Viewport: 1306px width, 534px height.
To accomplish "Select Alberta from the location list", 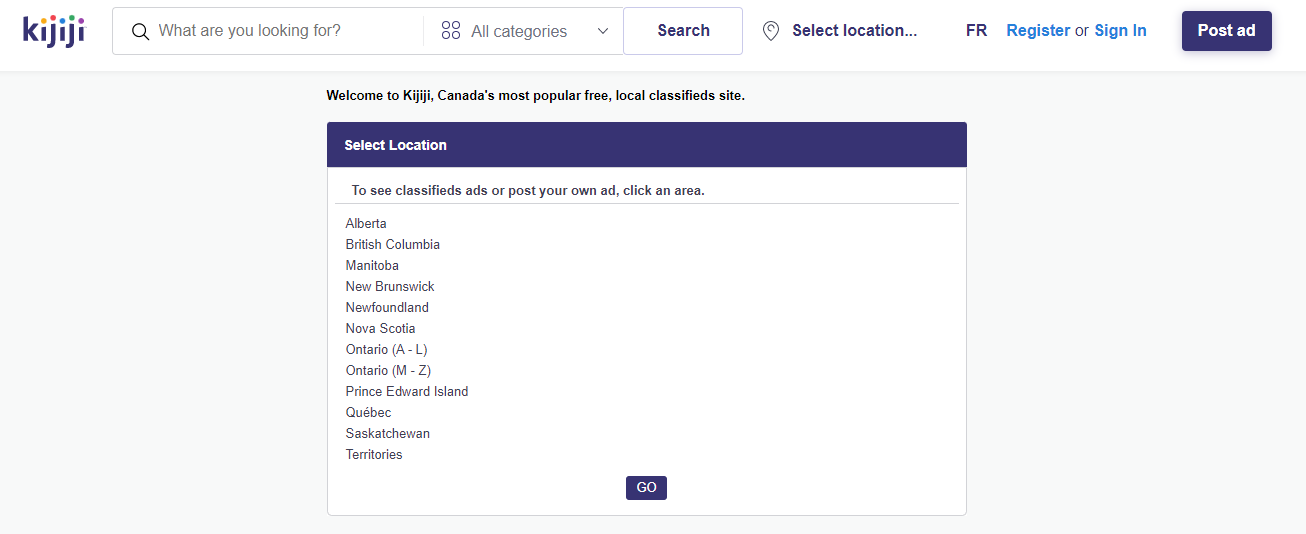I will click(366, 223).
